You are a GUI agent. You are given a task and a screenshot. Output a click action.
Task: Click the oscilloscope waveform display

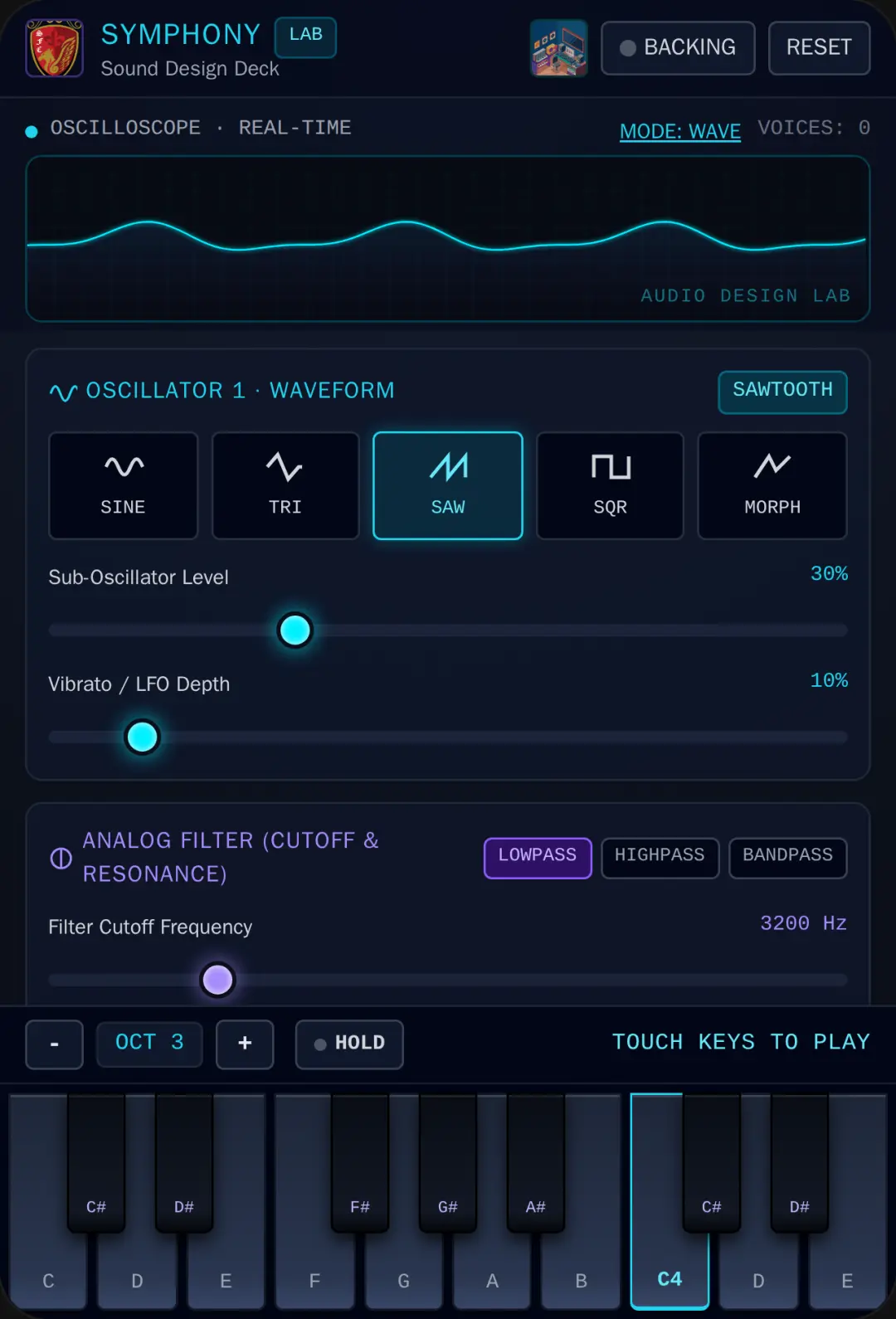point(448,239)
